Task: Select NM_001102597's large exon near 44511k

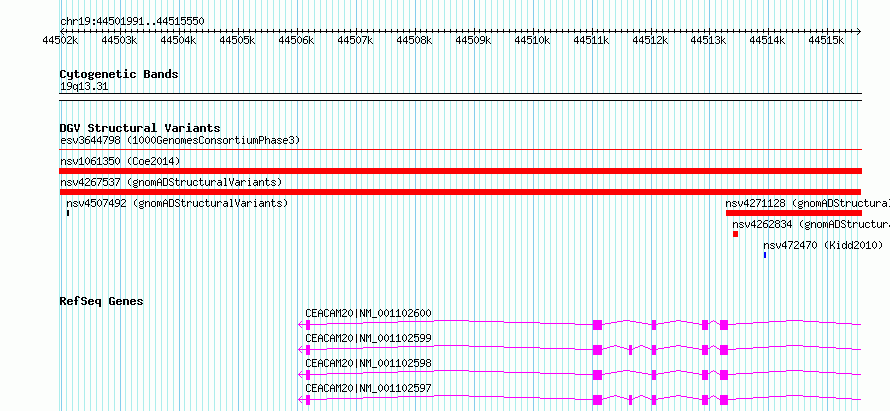Action: tap(597, 400)
